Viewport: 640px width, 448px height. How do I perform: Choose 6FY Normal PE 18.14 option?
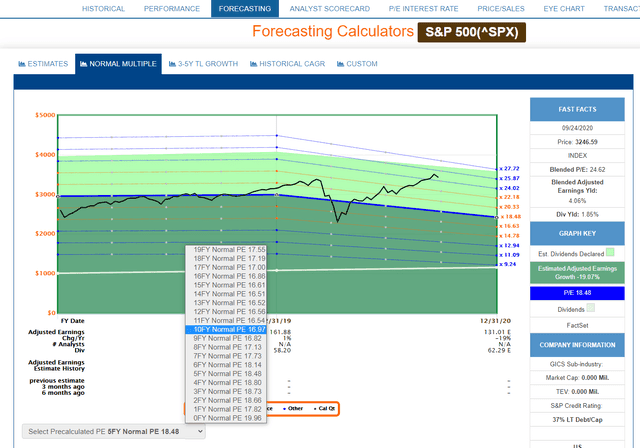226,365
